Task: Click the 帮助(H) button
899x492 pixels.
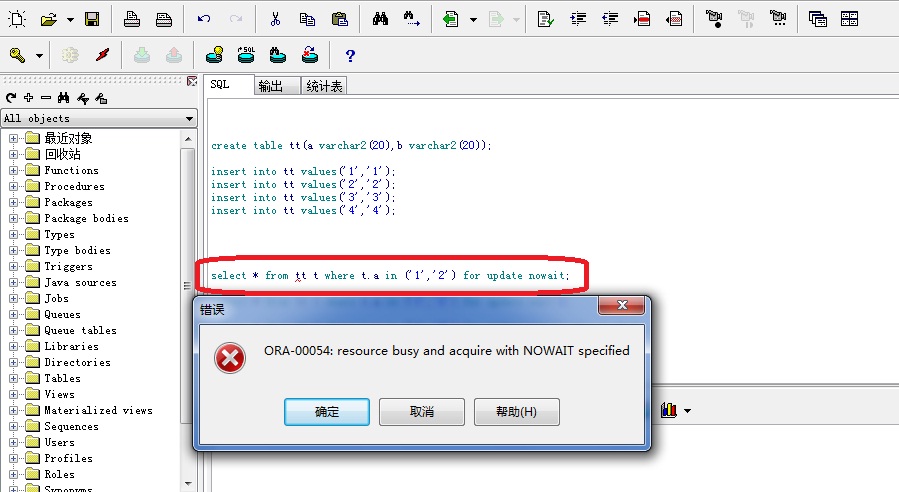Action: [517, 412]
